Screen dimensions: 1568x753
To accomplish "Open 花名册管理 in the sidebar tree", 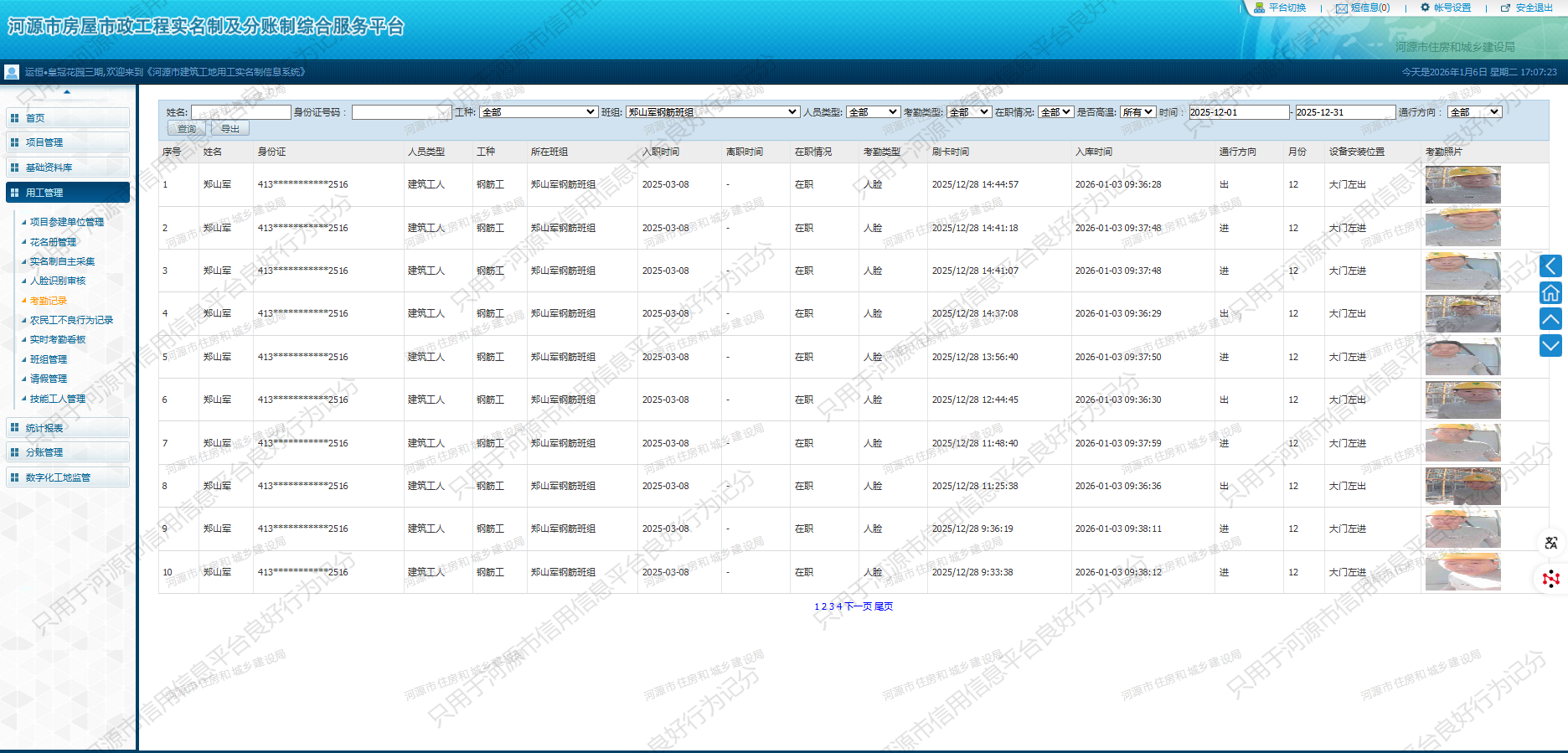I will pos(53,242).
